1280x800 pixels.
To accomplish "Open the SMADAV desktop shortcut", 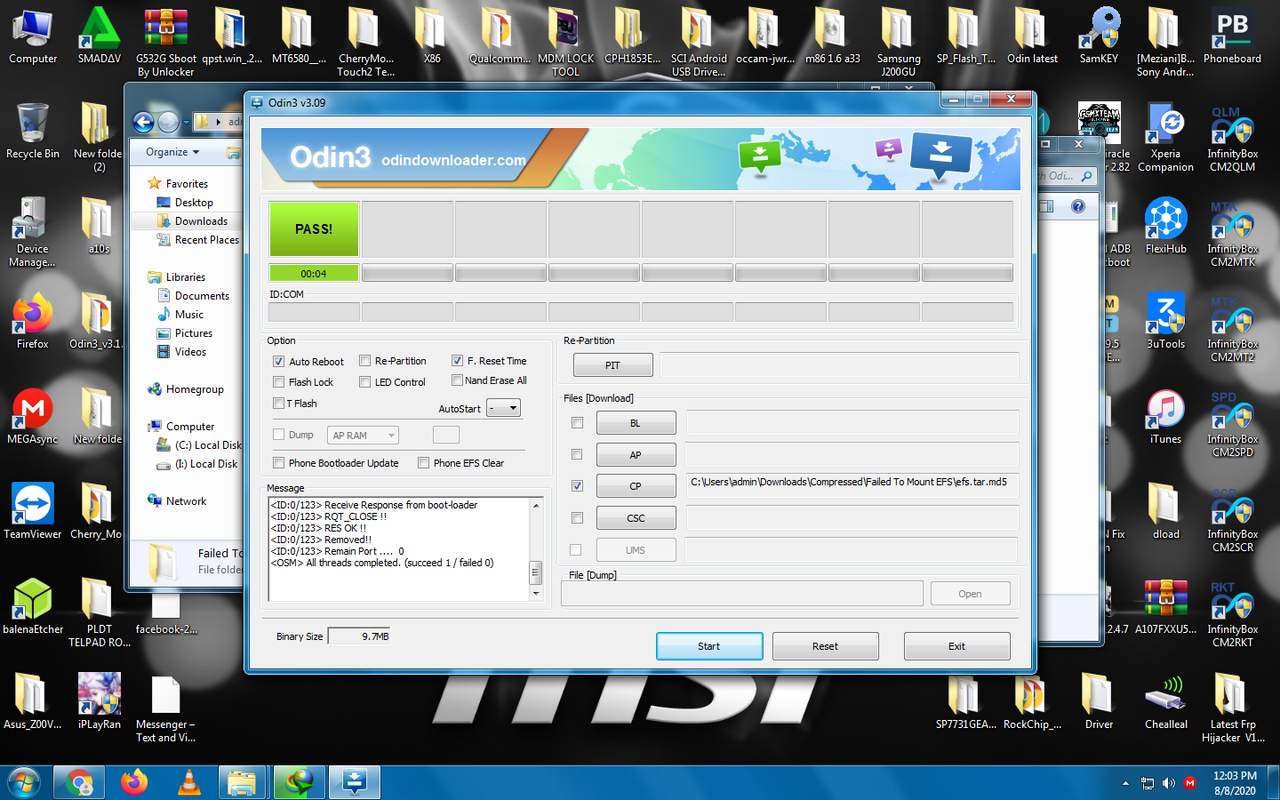I will click(100, 38).
